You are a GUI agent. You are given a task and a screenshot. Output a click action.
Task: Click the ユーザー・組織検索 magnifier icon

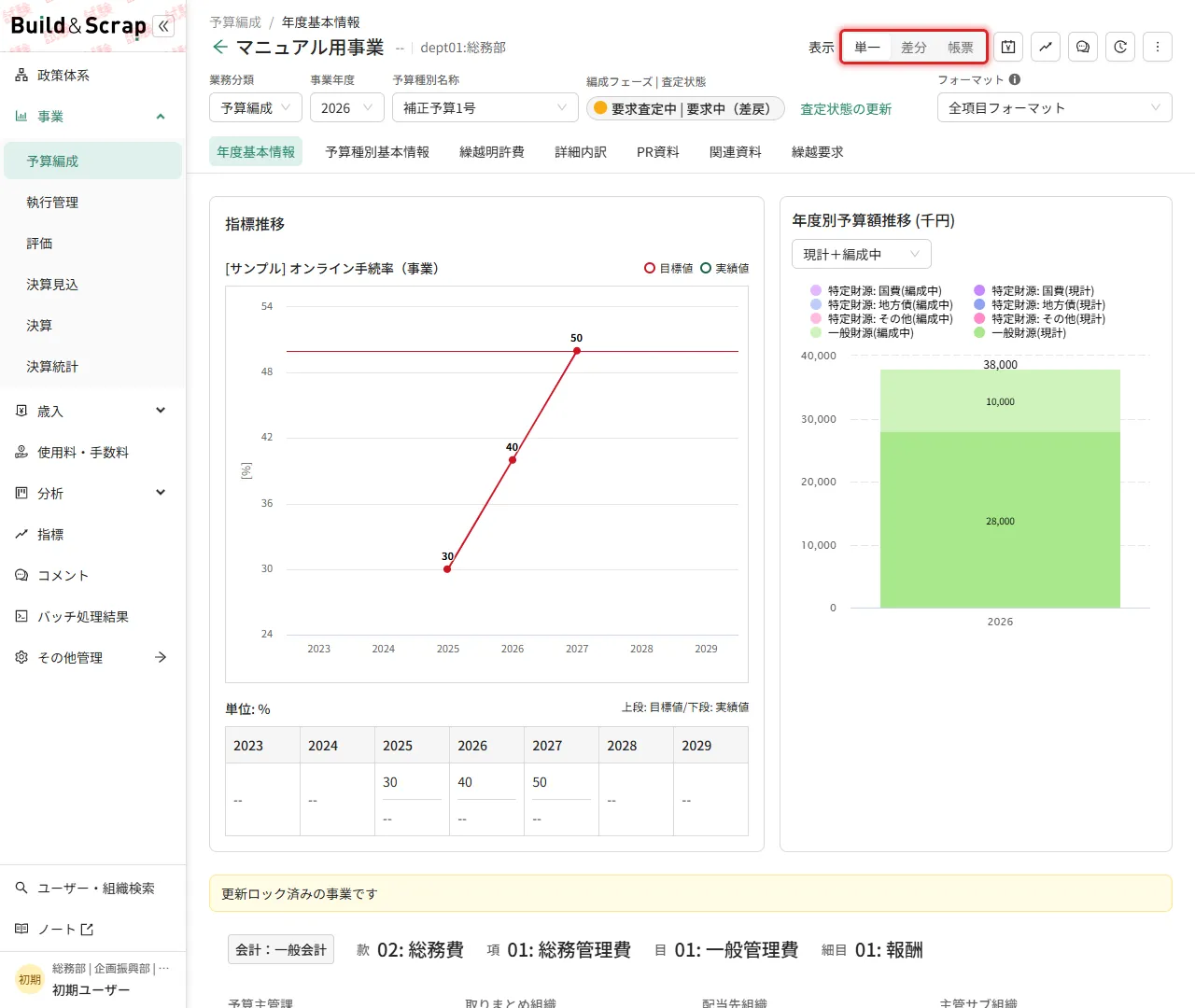click(21, 888)
